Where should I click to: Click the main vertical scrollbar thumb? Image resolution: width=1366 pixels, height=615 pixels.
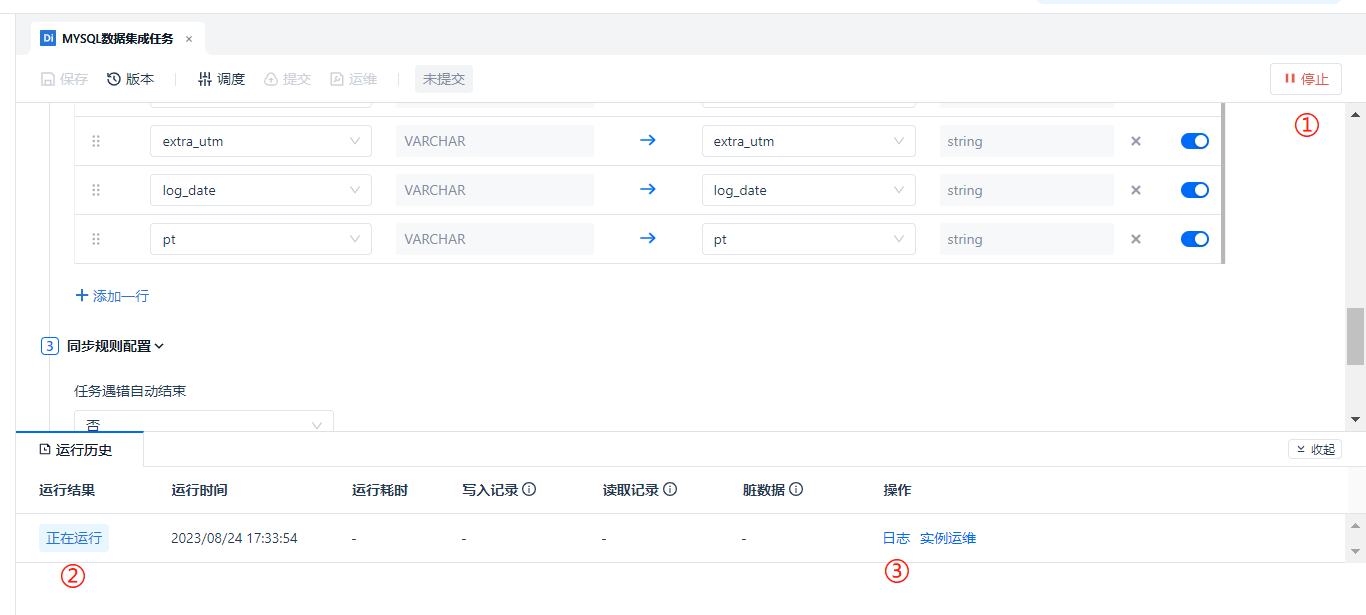(1355, 336)
